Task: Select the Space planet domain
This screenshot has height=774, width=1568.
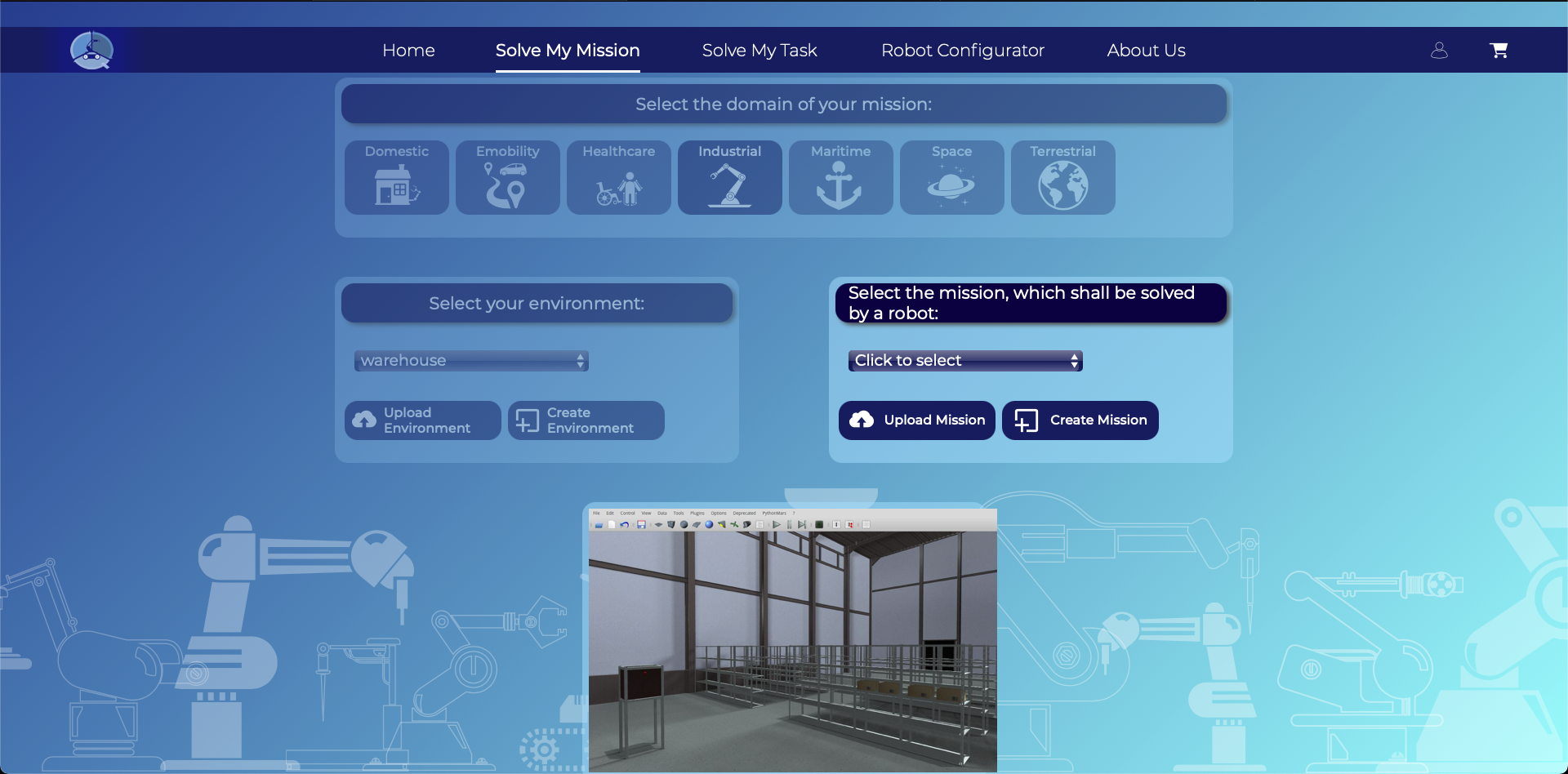Action: (952, 178)
